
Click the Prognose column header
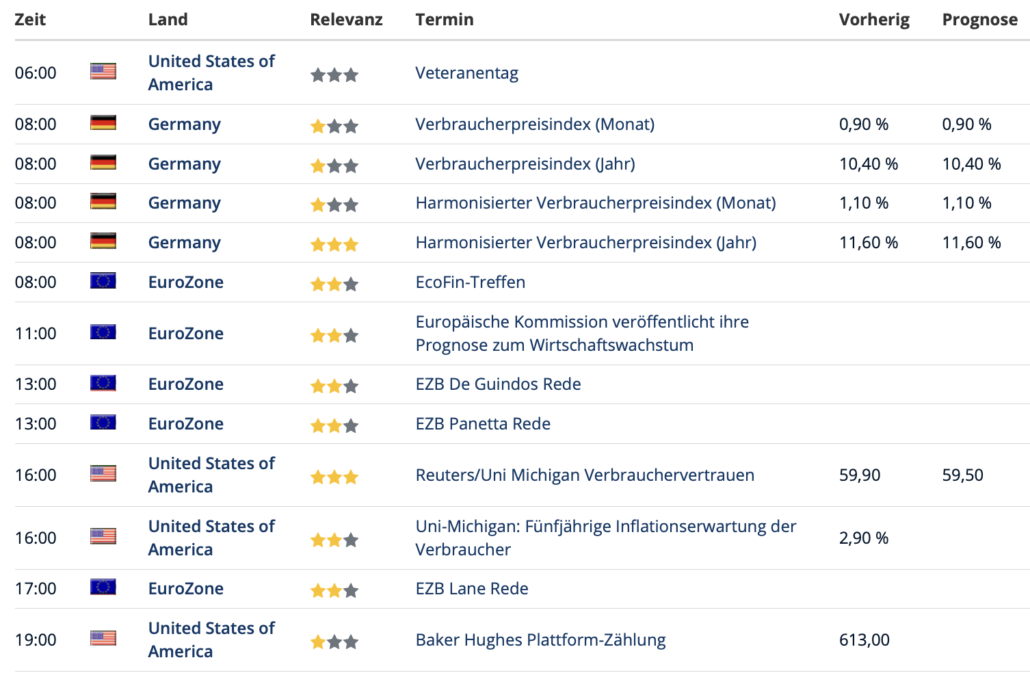(979, 20)
